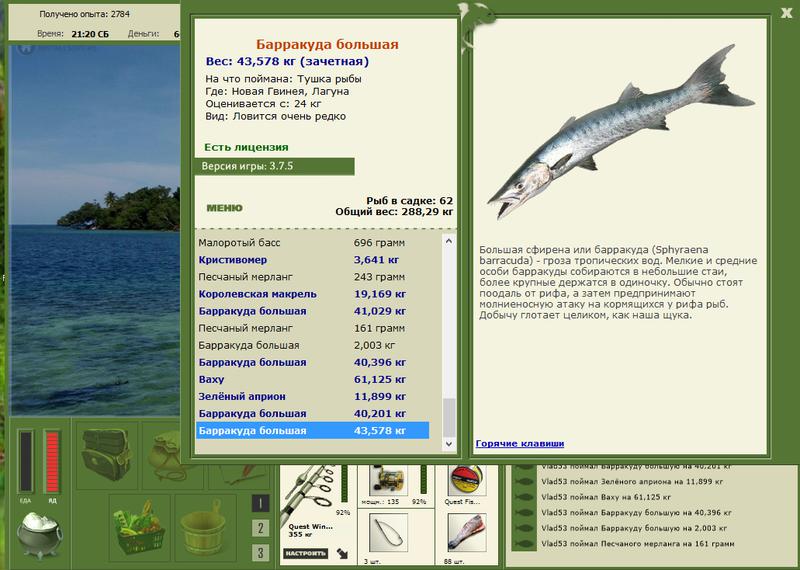Screen dimensions: 800x570
Task: Click log entry Vlad53 поймал Ваху на 61,125 кг
Action: pos(606,497)
